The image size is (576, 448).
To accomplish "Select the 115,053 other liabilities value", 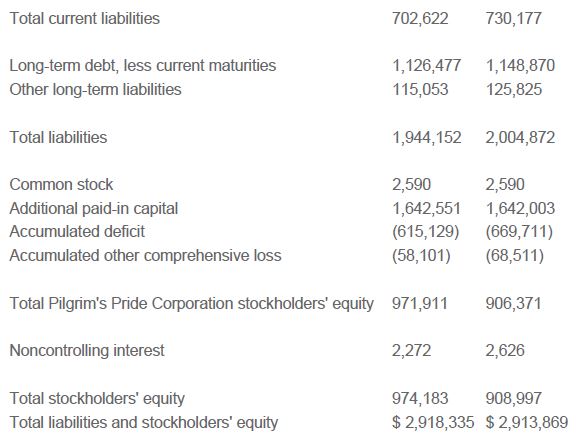I will pos(420,90).
